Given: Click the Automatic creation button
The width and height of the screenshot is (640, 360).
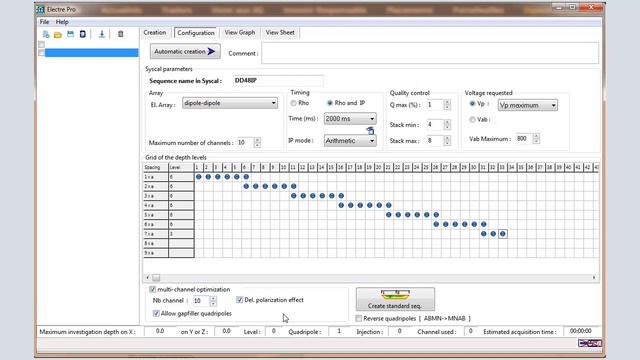Looking at the screenshot, I should pos(185,51).
